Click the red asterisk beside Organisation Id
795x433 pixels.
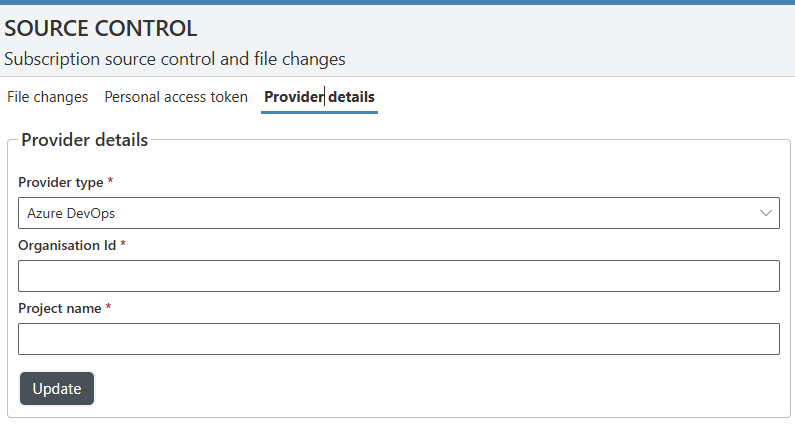click(x=123, y=245)
